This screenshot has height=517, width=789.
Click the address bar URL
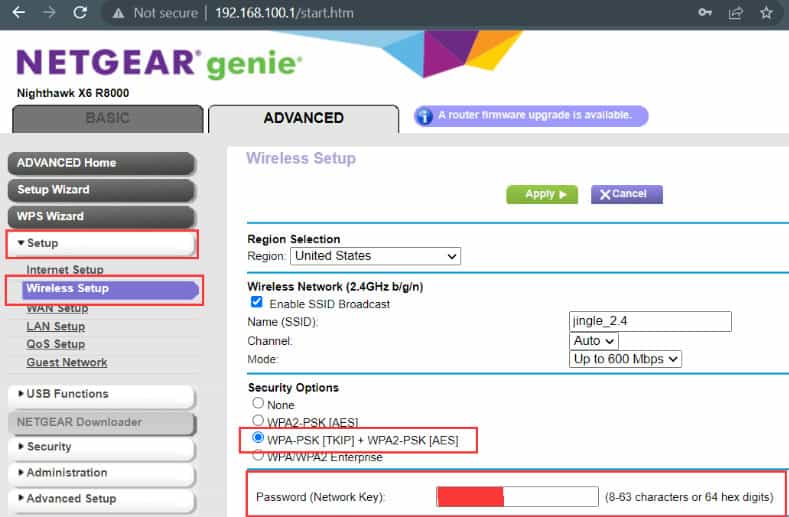point(284,13)
